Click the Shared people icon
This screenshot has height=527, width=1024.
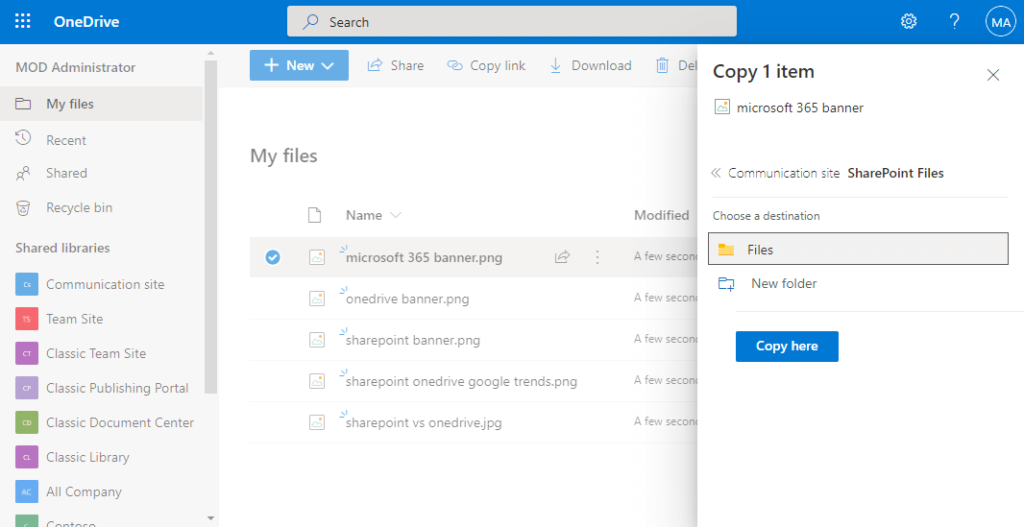tap(23, 173)
